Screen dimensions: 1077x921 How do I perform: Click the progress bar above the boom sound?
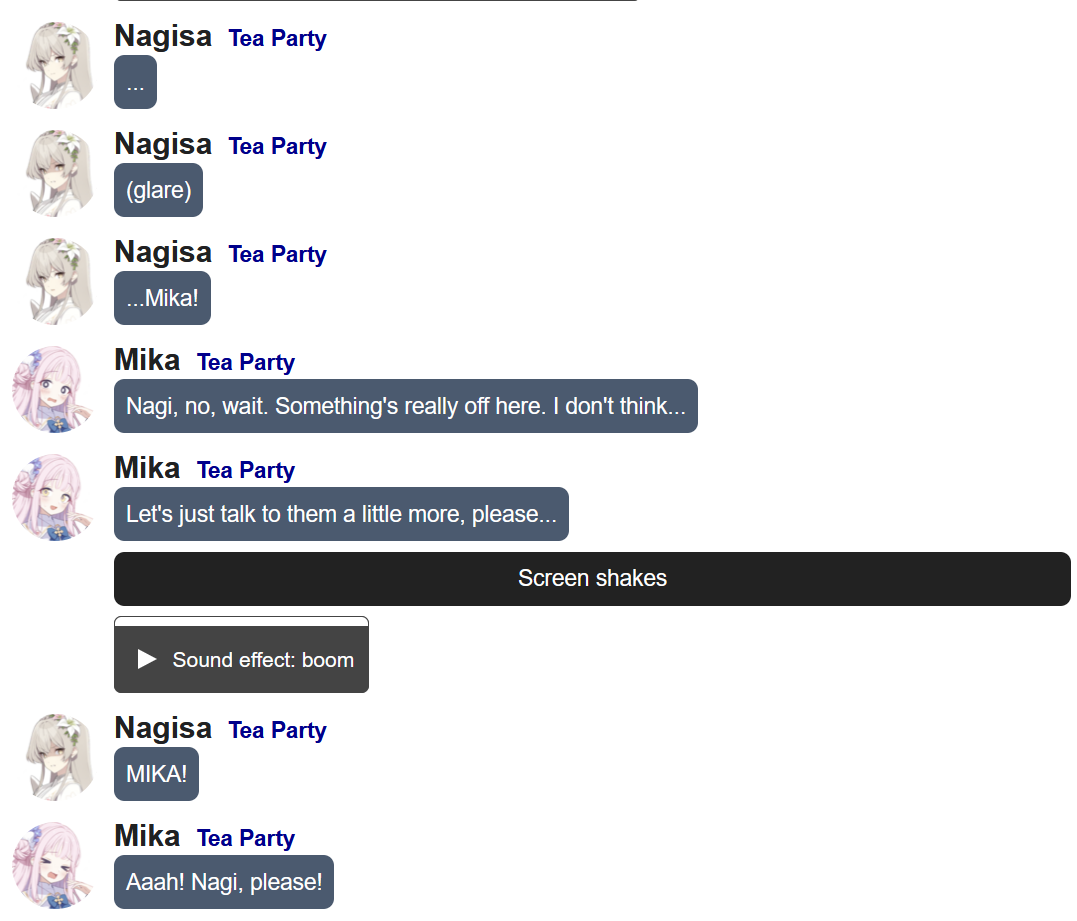click(x=241, y=622)
